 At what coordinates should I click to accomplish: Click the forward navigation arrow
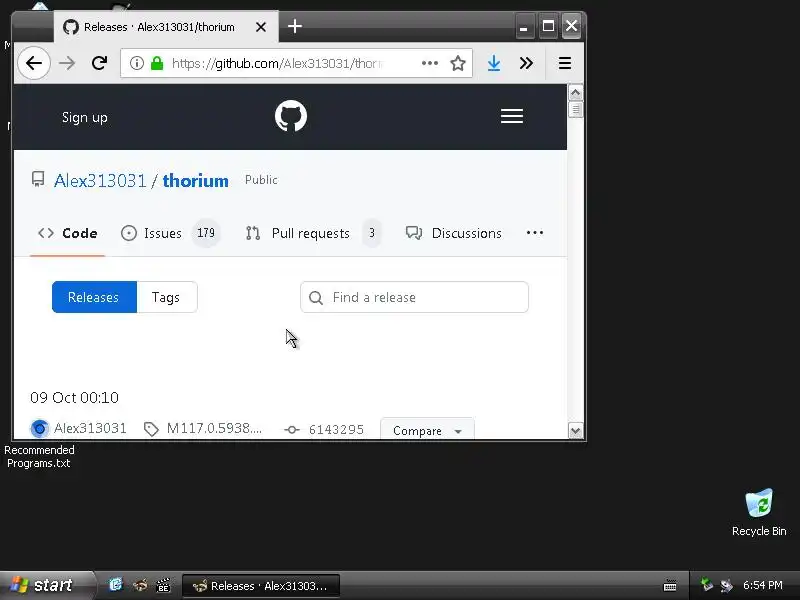(67, 63)
